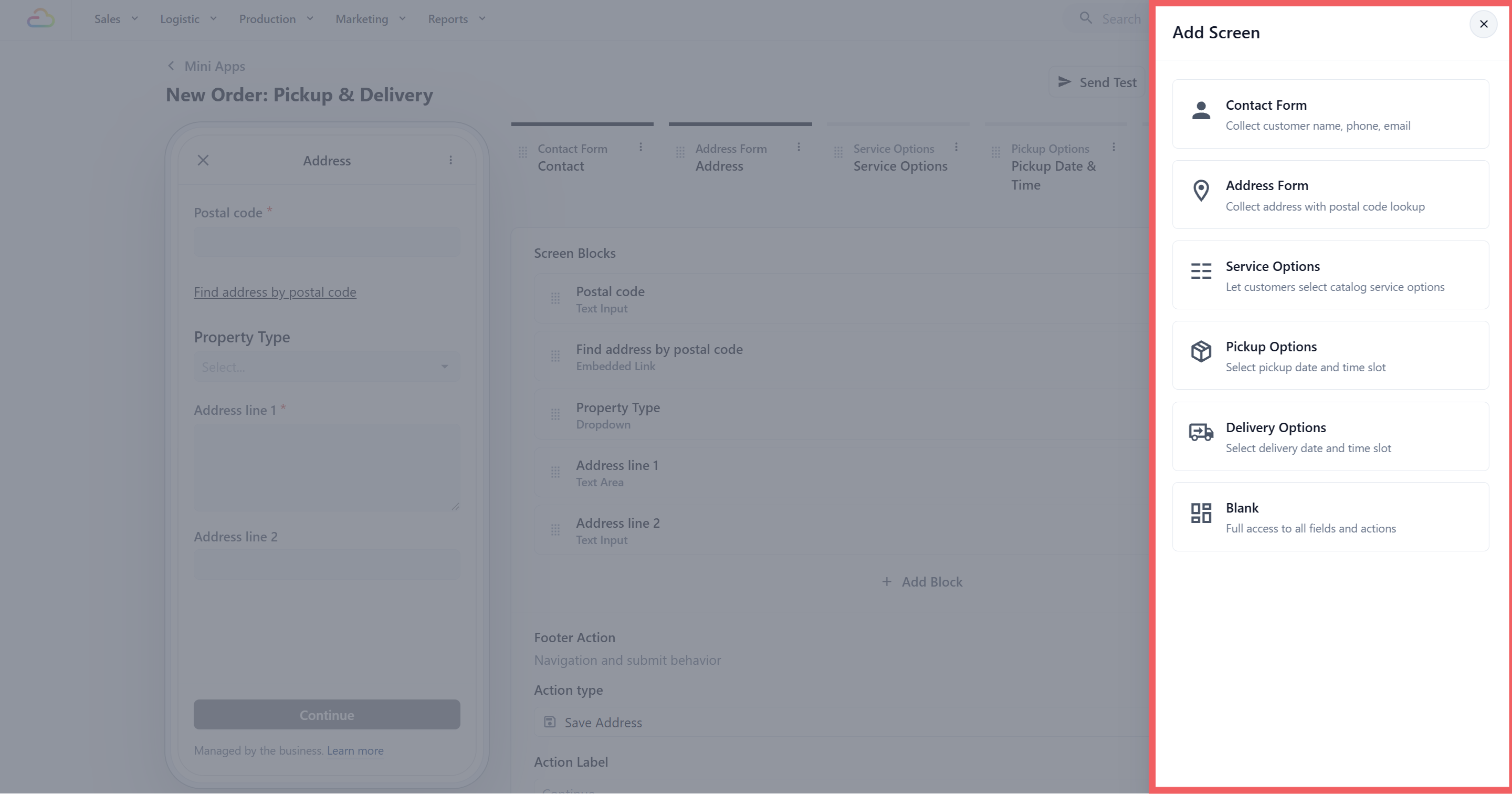This screenshot has height=794, width=1512.
Task: Choose the Address Form screen title
Action: 1267,185
